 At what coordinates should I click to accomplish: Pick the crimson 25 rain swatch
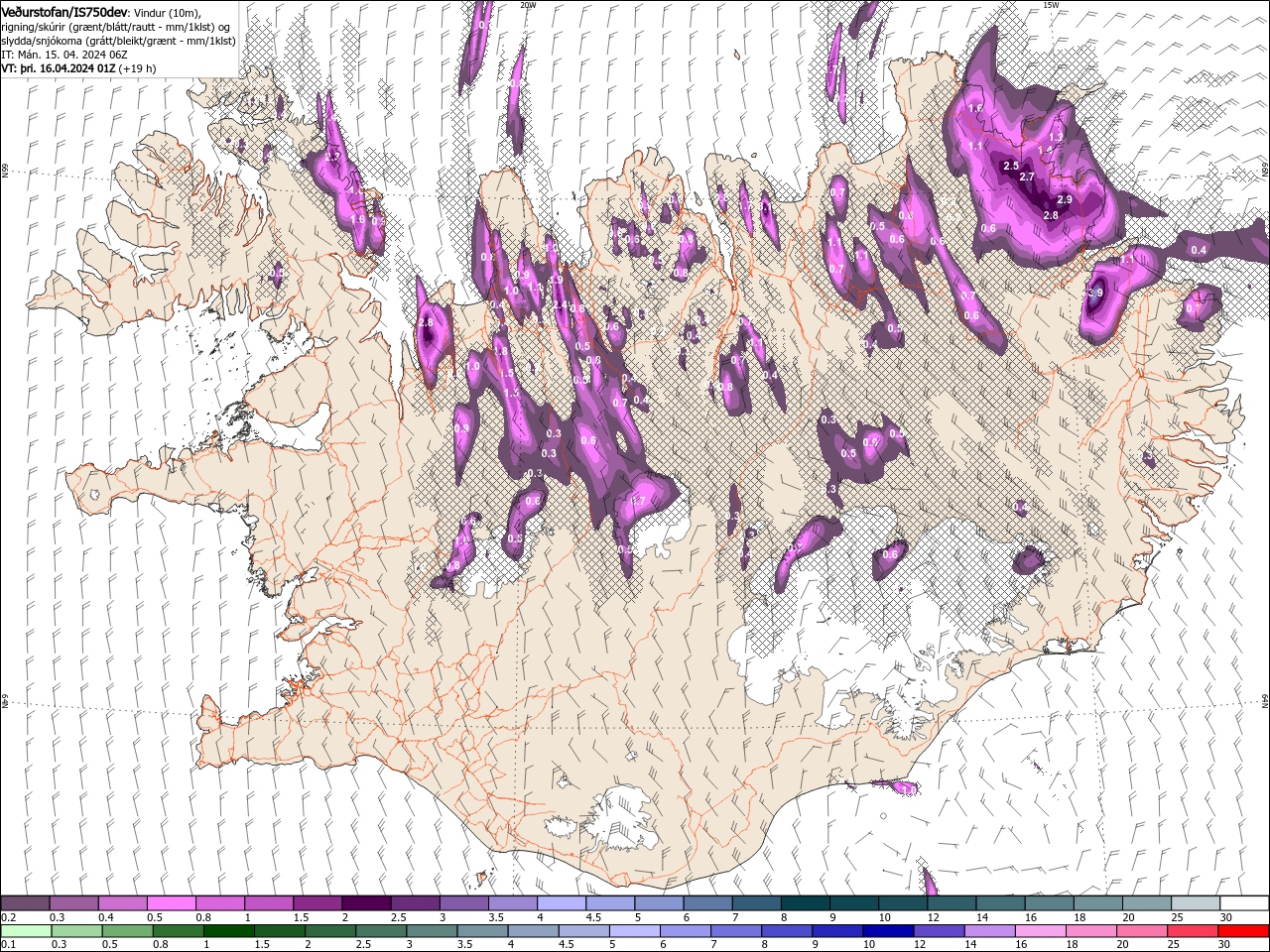click(1192, 931)
